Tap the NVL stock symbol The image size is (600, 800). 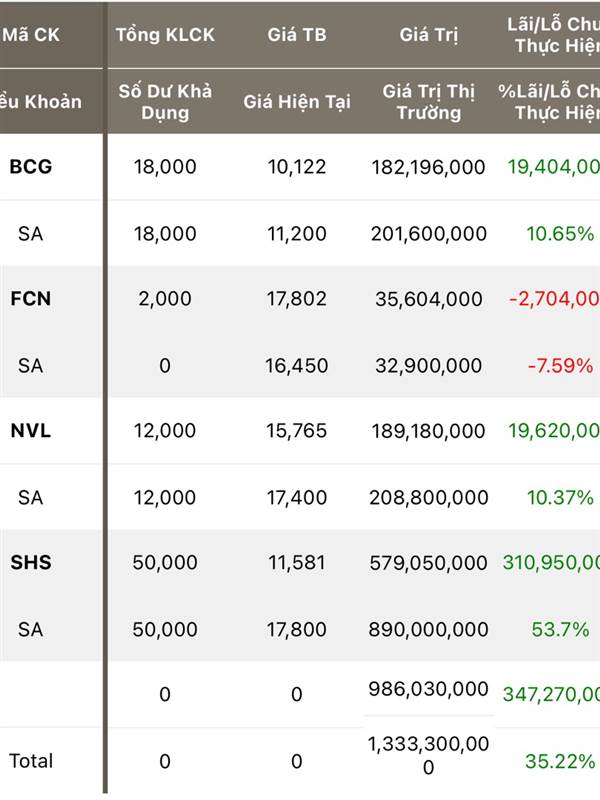tap(31, 431)
